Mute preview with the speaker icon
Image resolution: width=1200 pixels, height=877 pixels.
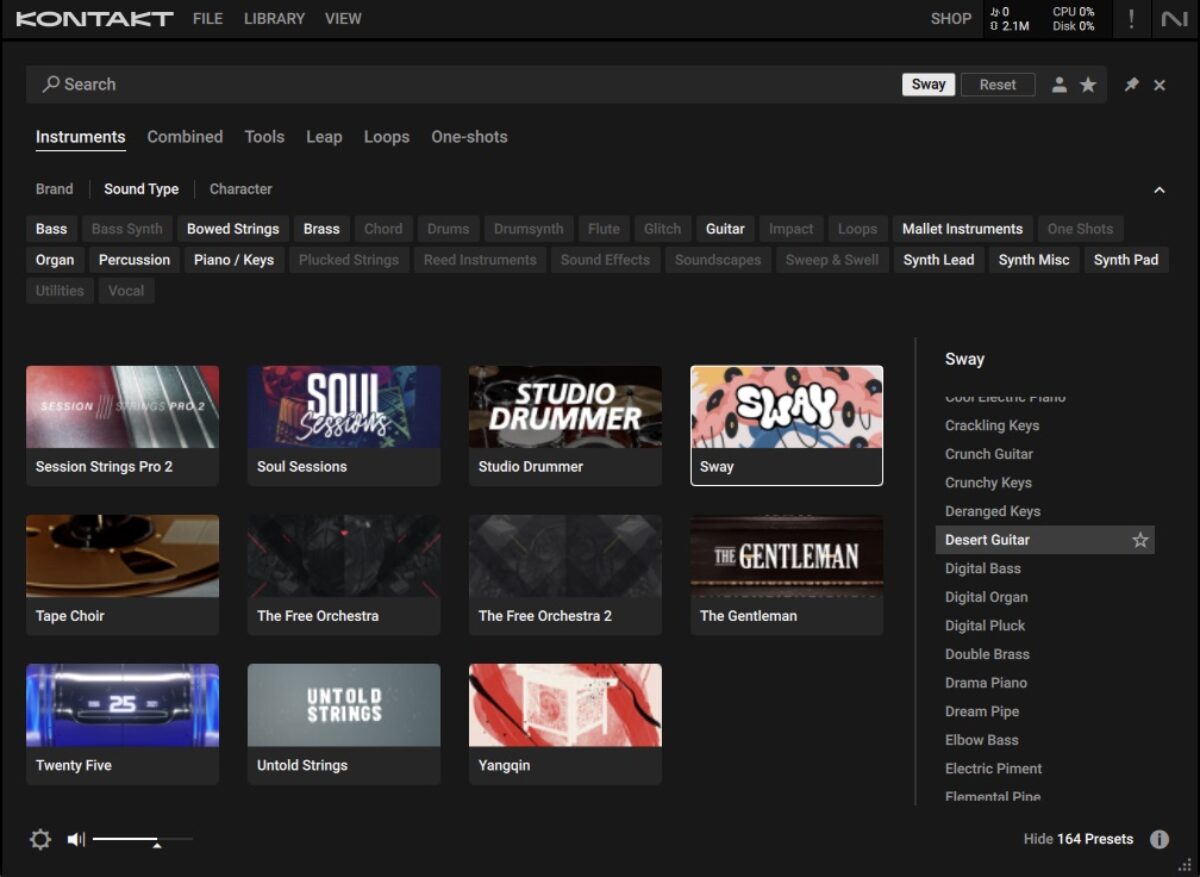tap(76, 839)
